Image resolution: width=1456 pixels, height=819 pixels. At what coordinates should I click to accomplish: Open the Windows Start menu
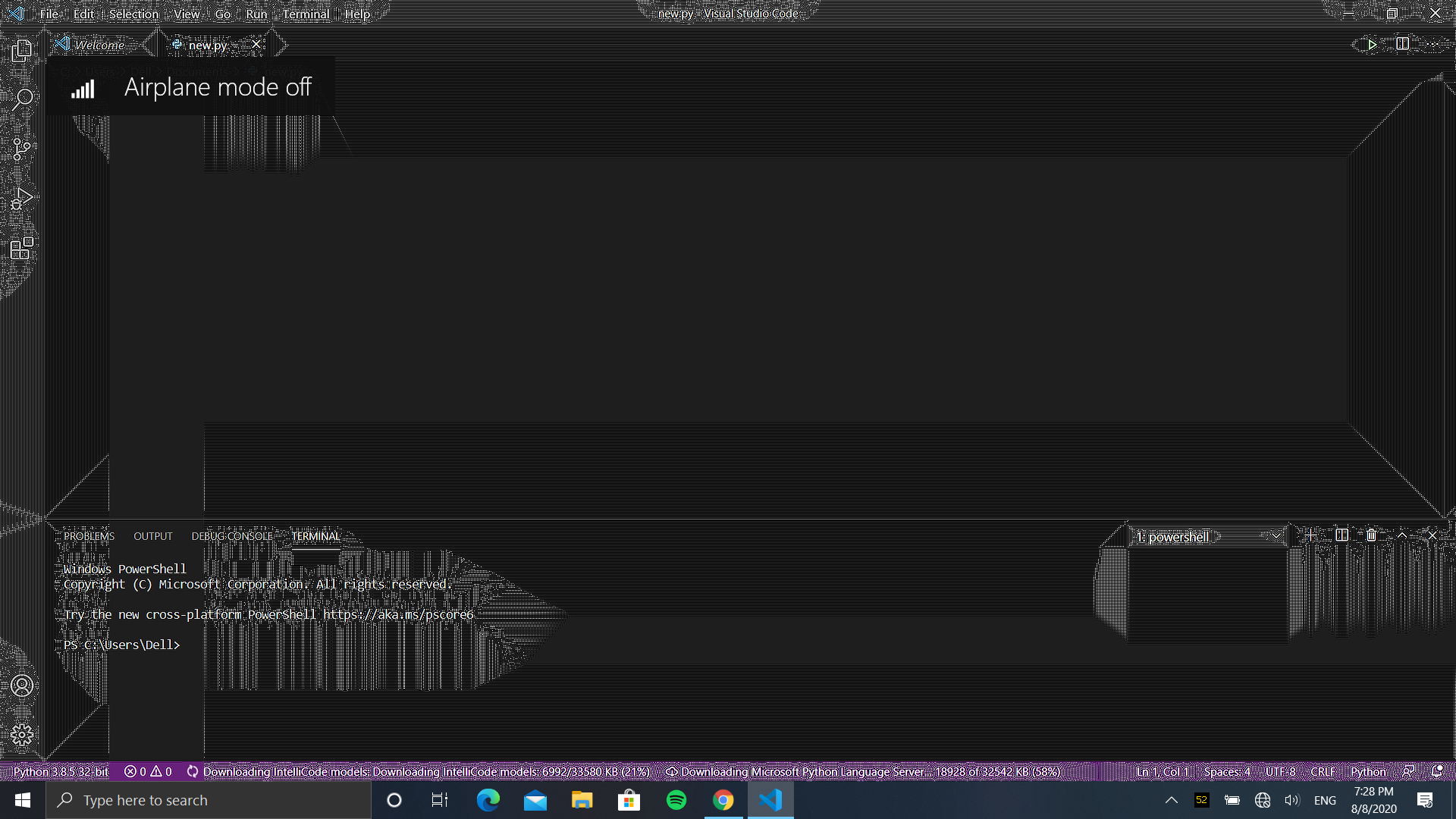pyautogui.click(x=23, y=800)
